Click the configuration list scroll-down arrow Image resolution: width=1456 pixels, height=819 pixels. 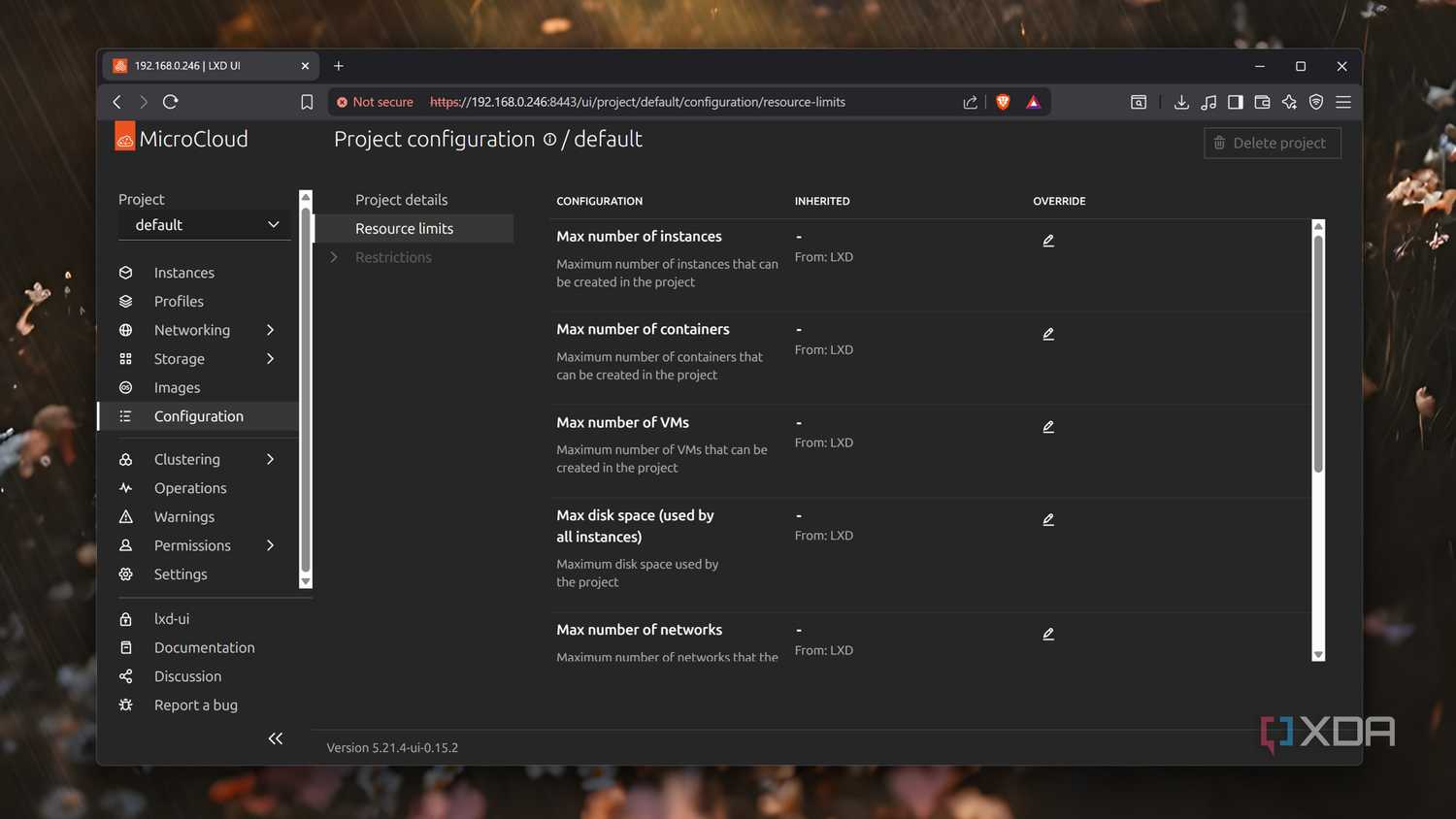[x=1318, y=655]
